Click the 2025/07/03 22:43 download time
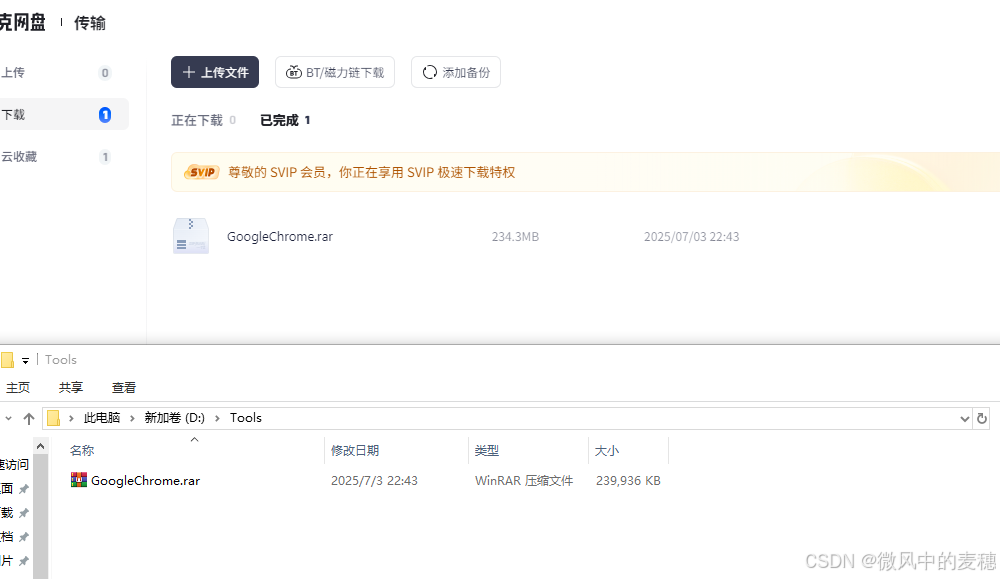 tap(691, 237)
